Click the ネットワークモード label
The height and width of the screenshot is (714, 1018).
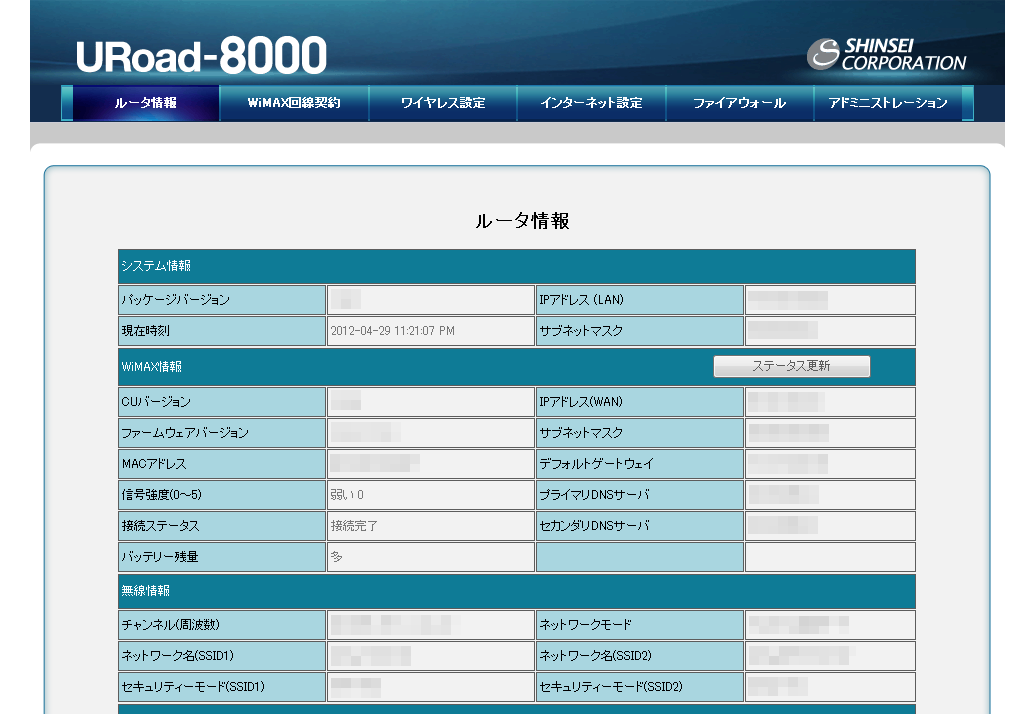[x=585, y=624]
